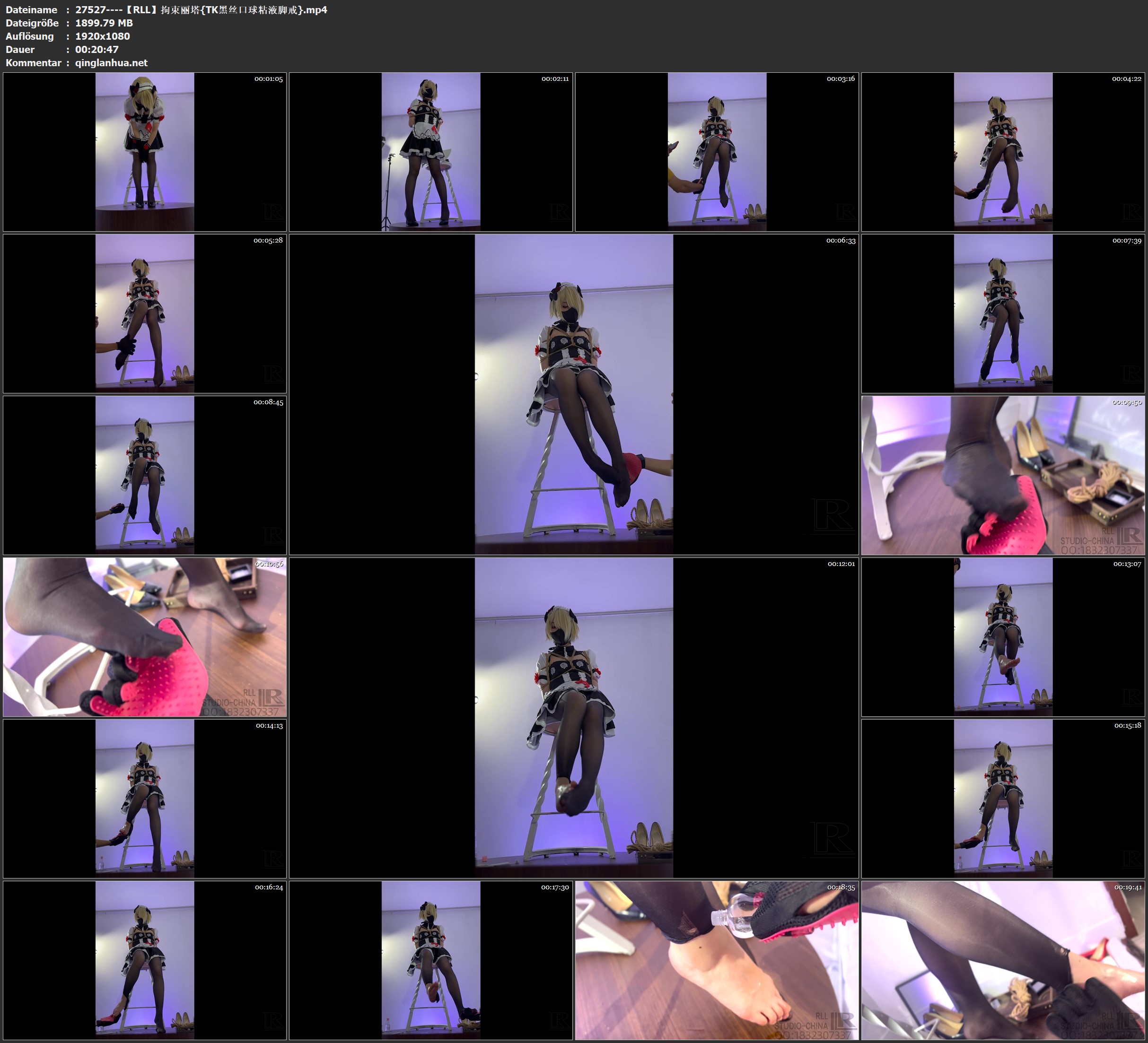The width and height of the screenshot is (1148, 1043).
Task: Select the large frame at 00:06:33
Action: [573, 394]
